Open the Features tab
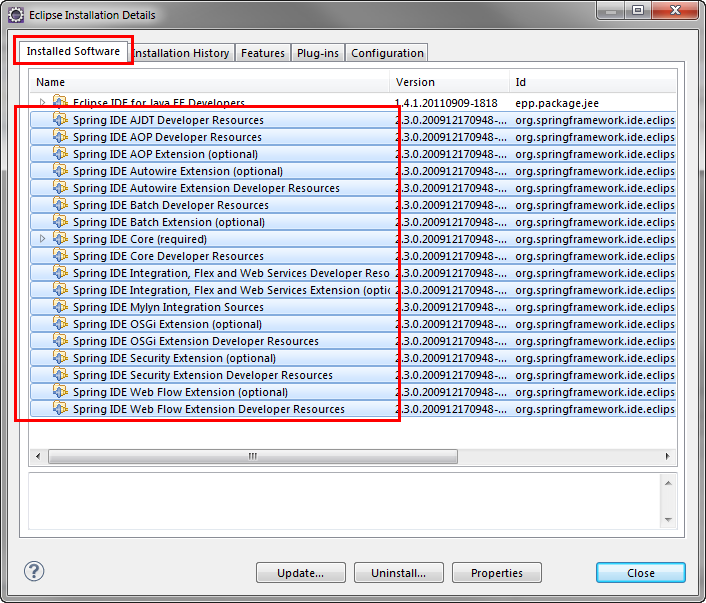The height and width of the screenshot is (603, 706). click(x=263, y=53)
